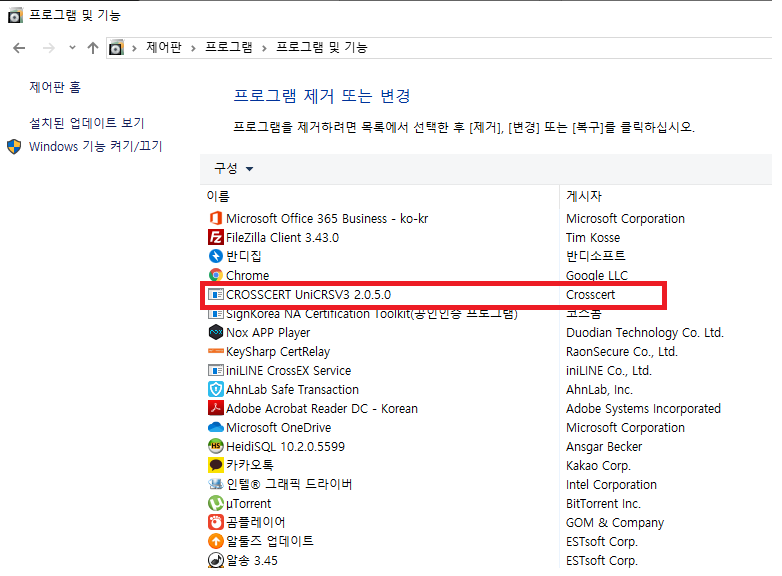Select AhnLab Safe Transaction entry
Viewport: 782px width, 576px height.
coord(292,389)
